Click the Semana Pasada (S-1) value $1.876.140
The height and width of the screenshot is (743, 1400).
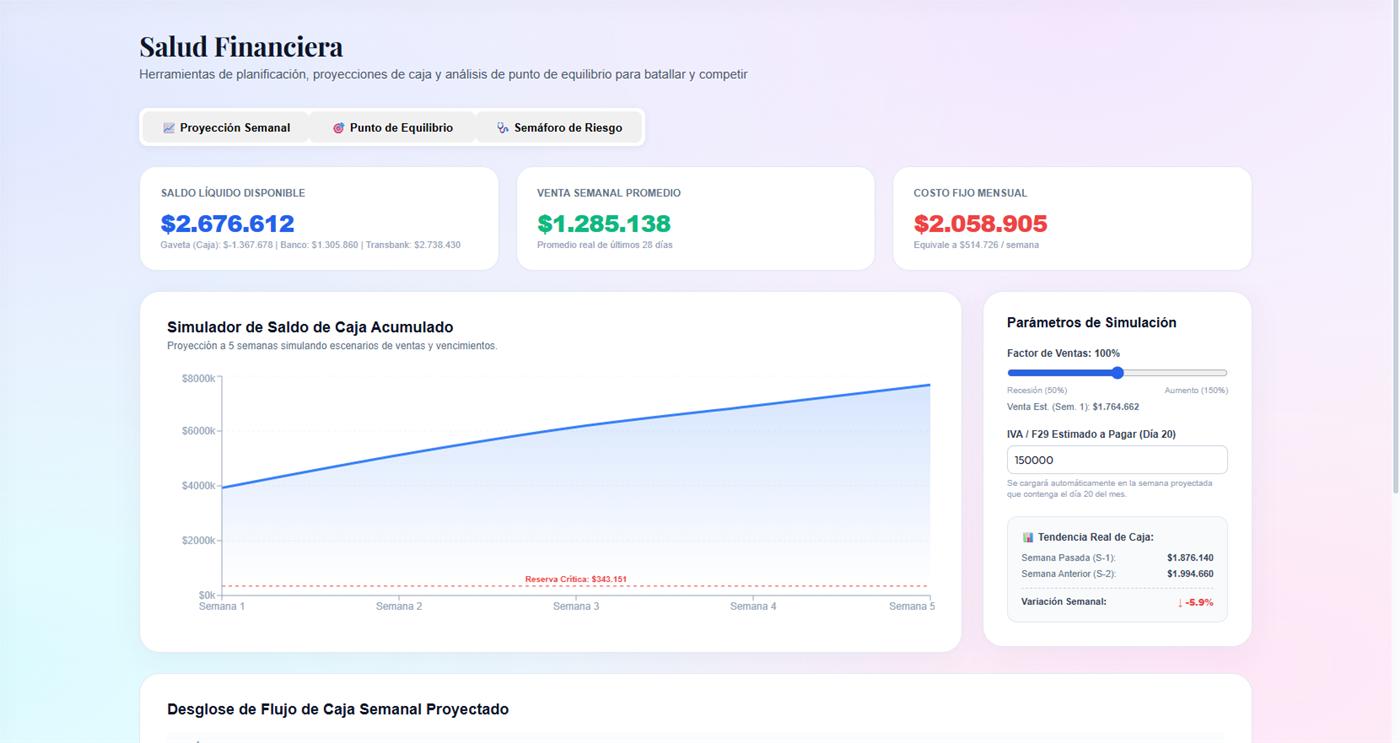click(1190, 558)
